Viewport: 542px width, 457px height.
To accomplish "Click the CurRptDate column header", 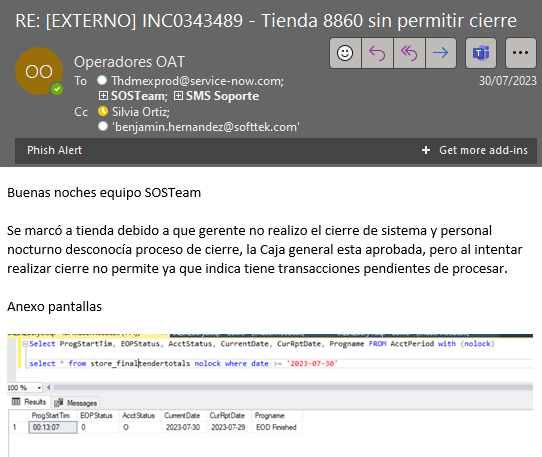I will [x=229, y=416].
